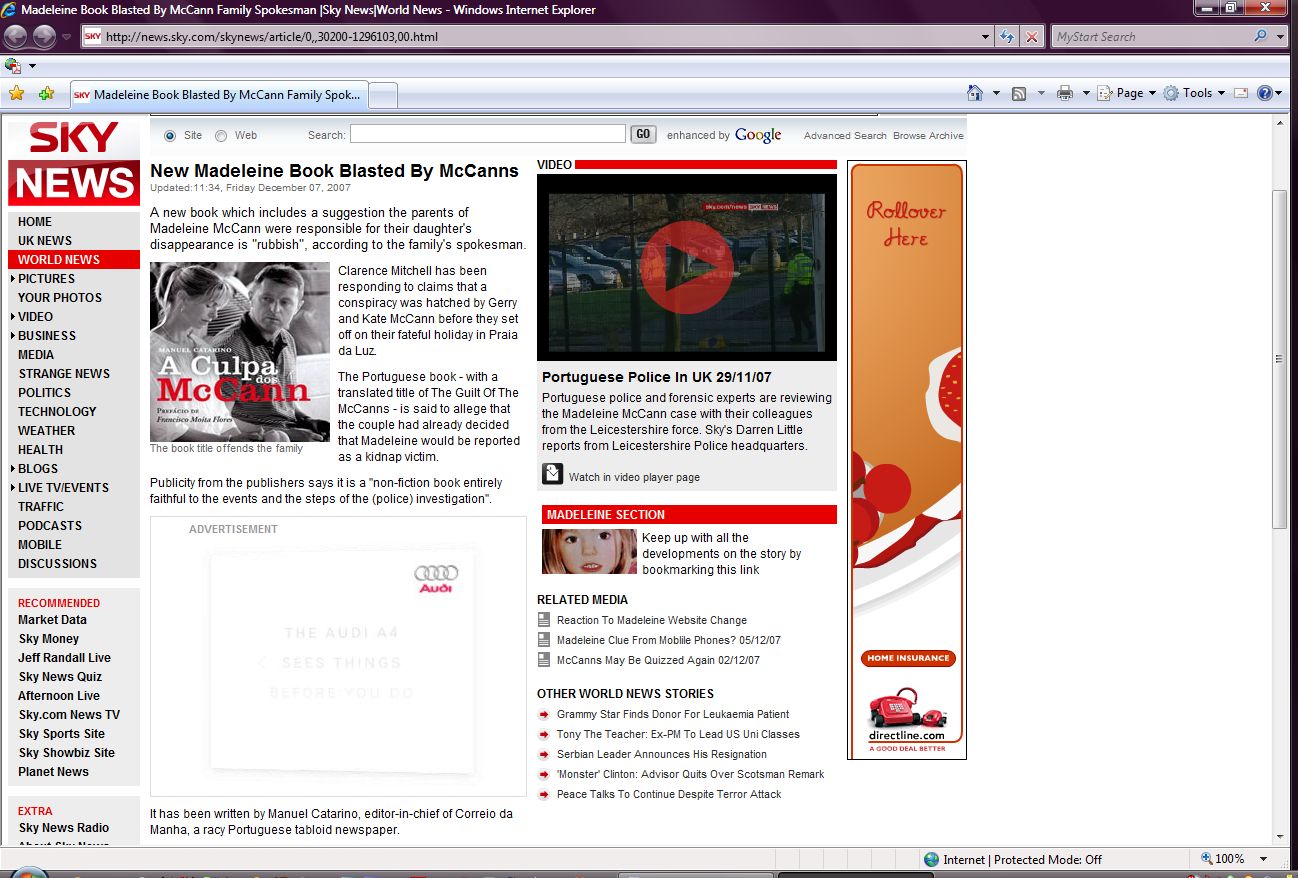This screenshot has height=878, width=1298.
Task: Open the Tools dropdown menu
Action: pyautogui.click(x=1196, y=93)
